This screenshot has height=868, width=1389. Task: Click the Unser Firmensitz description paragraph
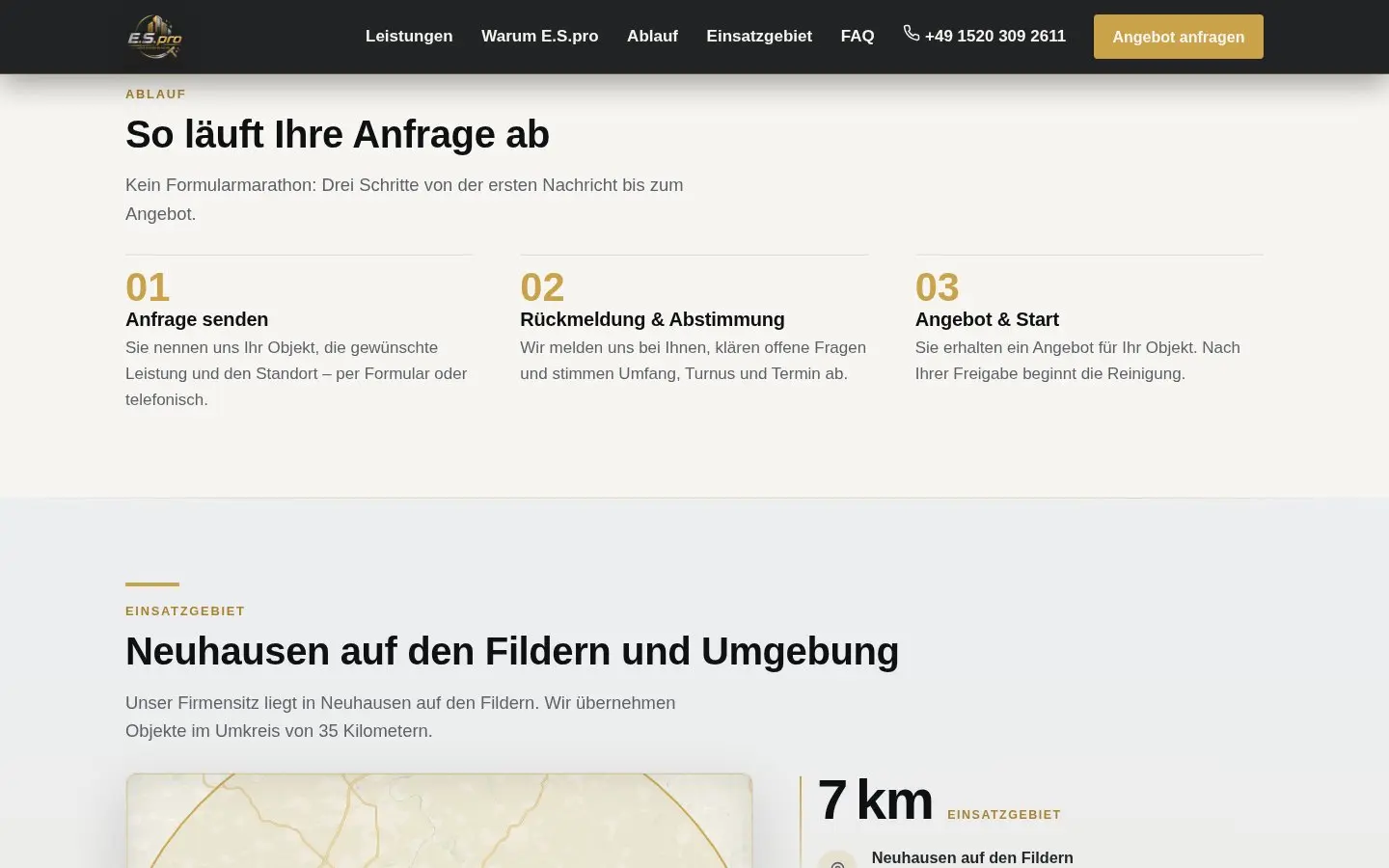point(400,717)
